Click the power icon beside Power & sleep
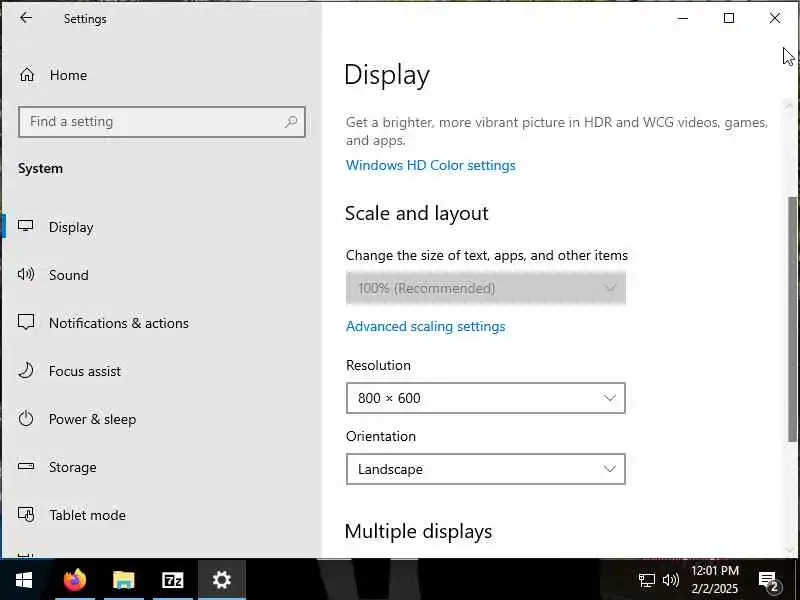800x600 pixels. [x=26, y=418]
